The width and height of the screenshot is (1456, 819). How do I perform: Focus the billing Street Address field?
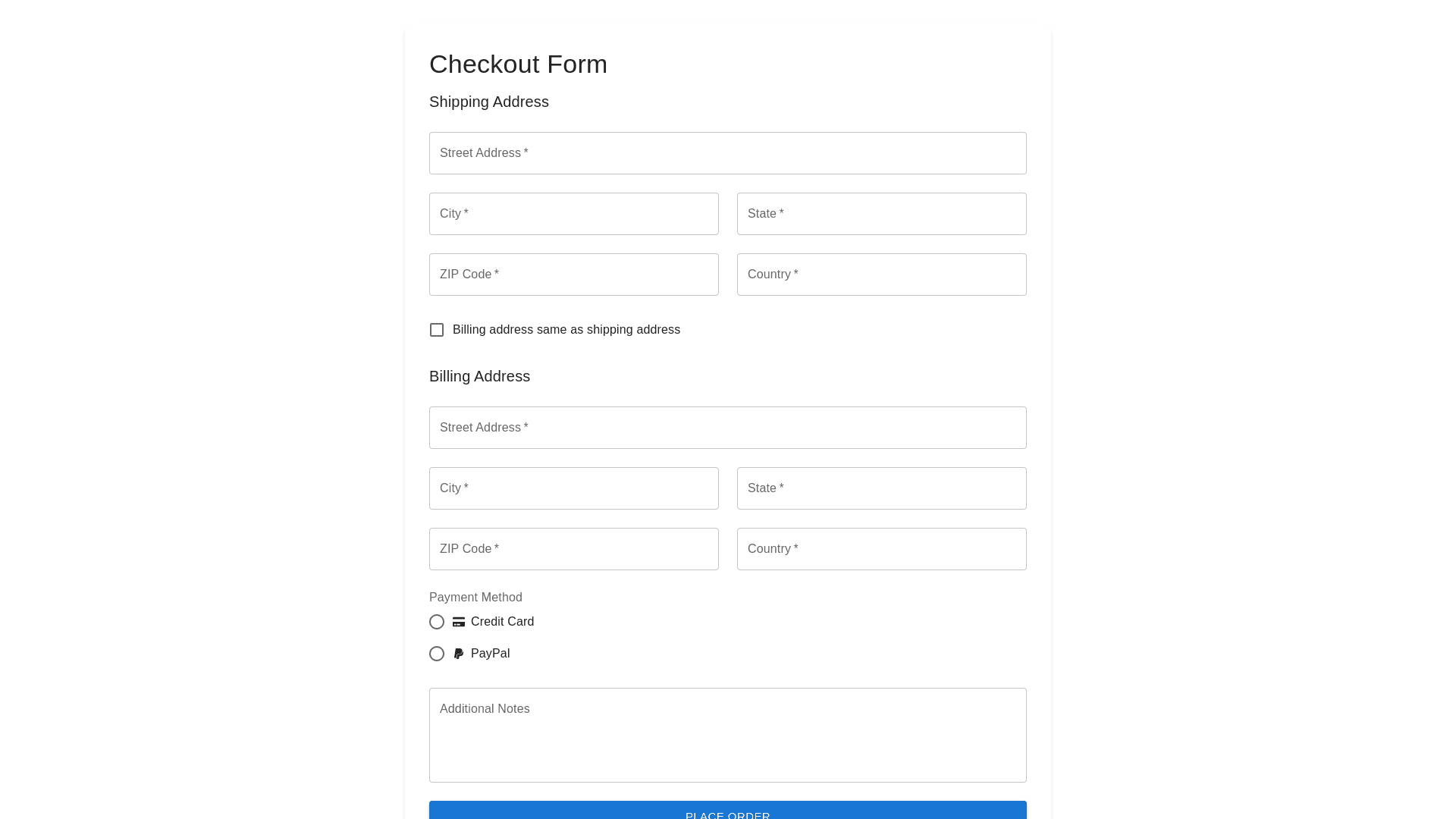pos(728,428)
